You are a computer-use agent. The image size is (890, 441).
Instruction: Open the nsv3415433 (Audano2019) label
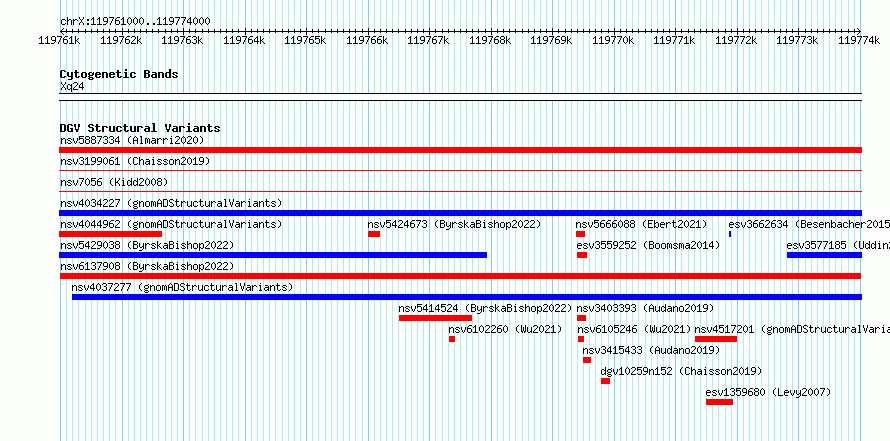(x=651, y=350)
